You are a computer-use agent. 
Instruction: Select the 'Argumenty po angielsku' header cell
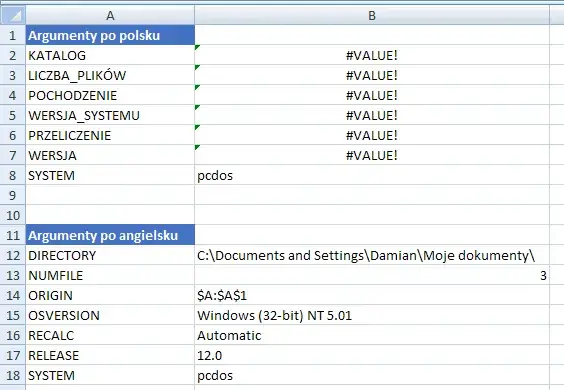tap(110, 235)
